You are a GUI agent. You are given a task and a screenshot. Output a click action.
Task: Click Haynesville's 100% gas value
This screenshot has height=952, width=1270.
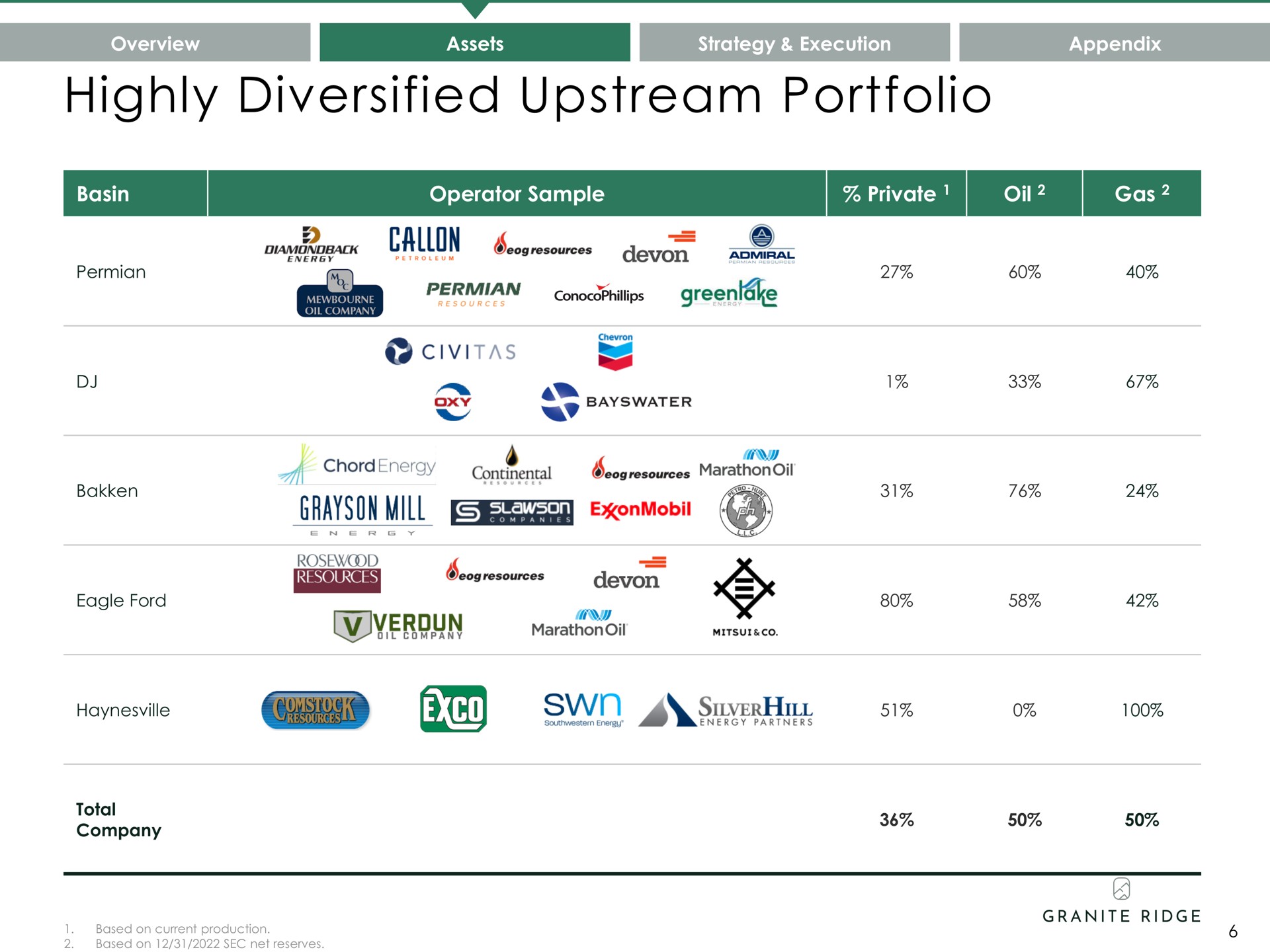click(1142, 710)
